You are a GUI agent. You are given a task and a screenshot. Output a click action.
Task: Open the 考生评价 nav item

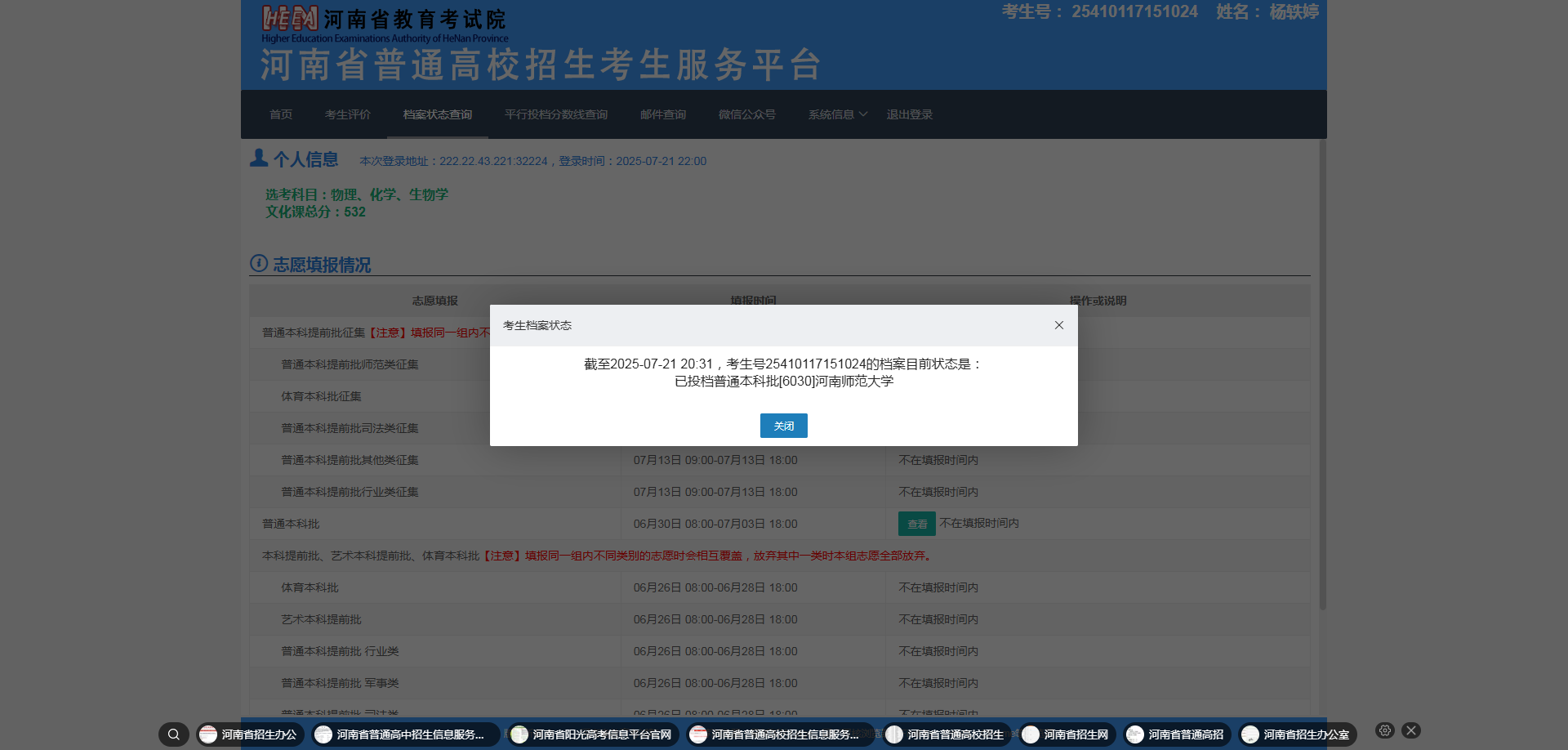[x=348, y=114]
